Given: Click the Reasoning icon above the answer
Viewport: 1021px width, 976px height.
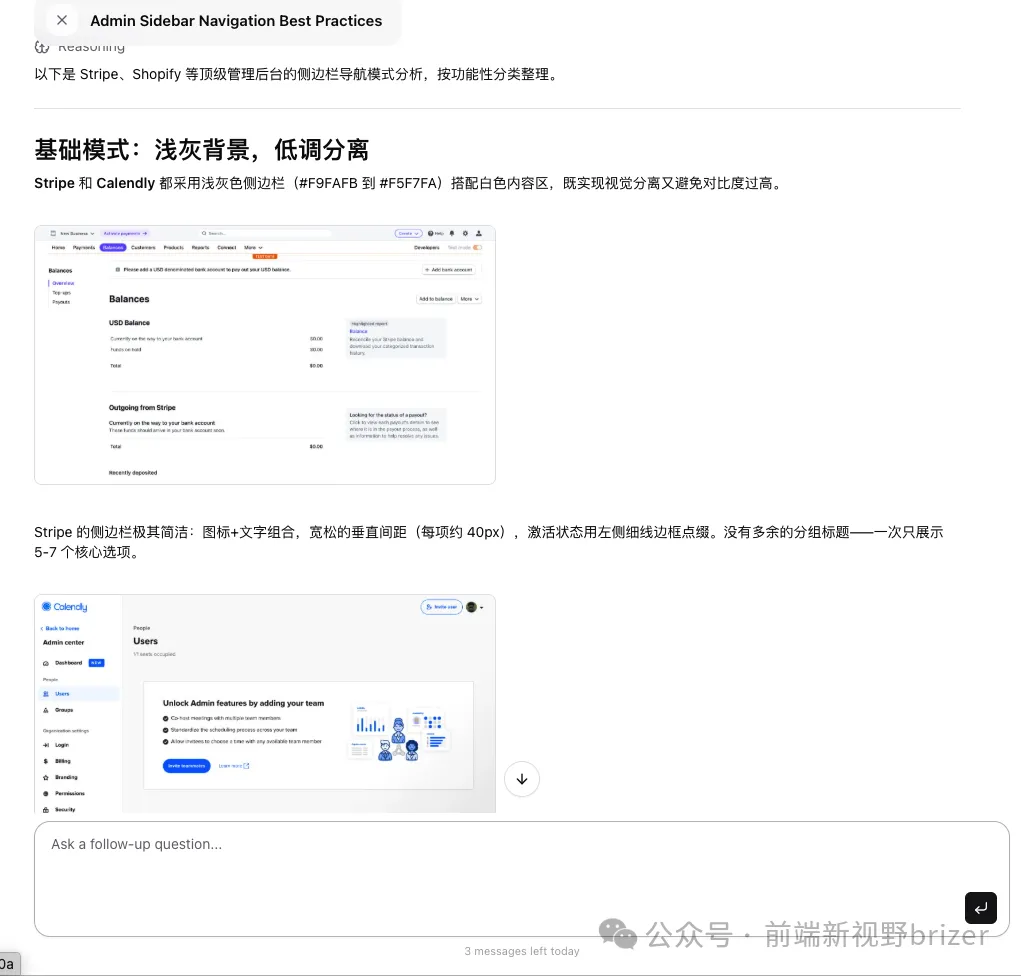Looking at the screenshot, I should (42, 46).
